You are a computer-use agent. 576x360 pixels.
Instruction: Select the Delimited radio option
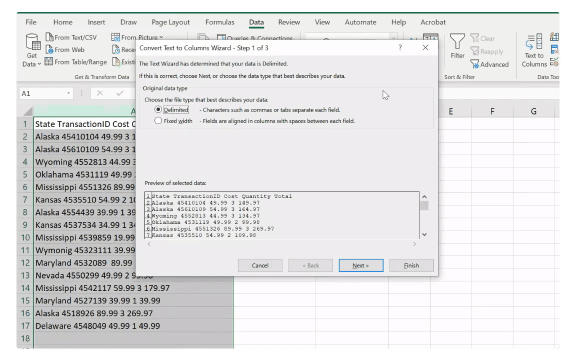pyautogui.click(x=158, y=109)
